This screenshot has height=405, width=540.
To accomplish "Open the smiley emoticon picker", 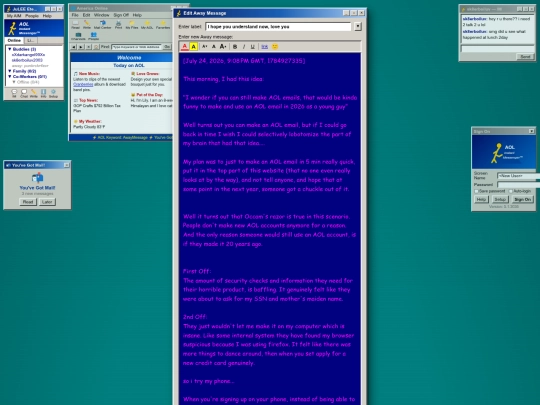I will click(275, 46).
